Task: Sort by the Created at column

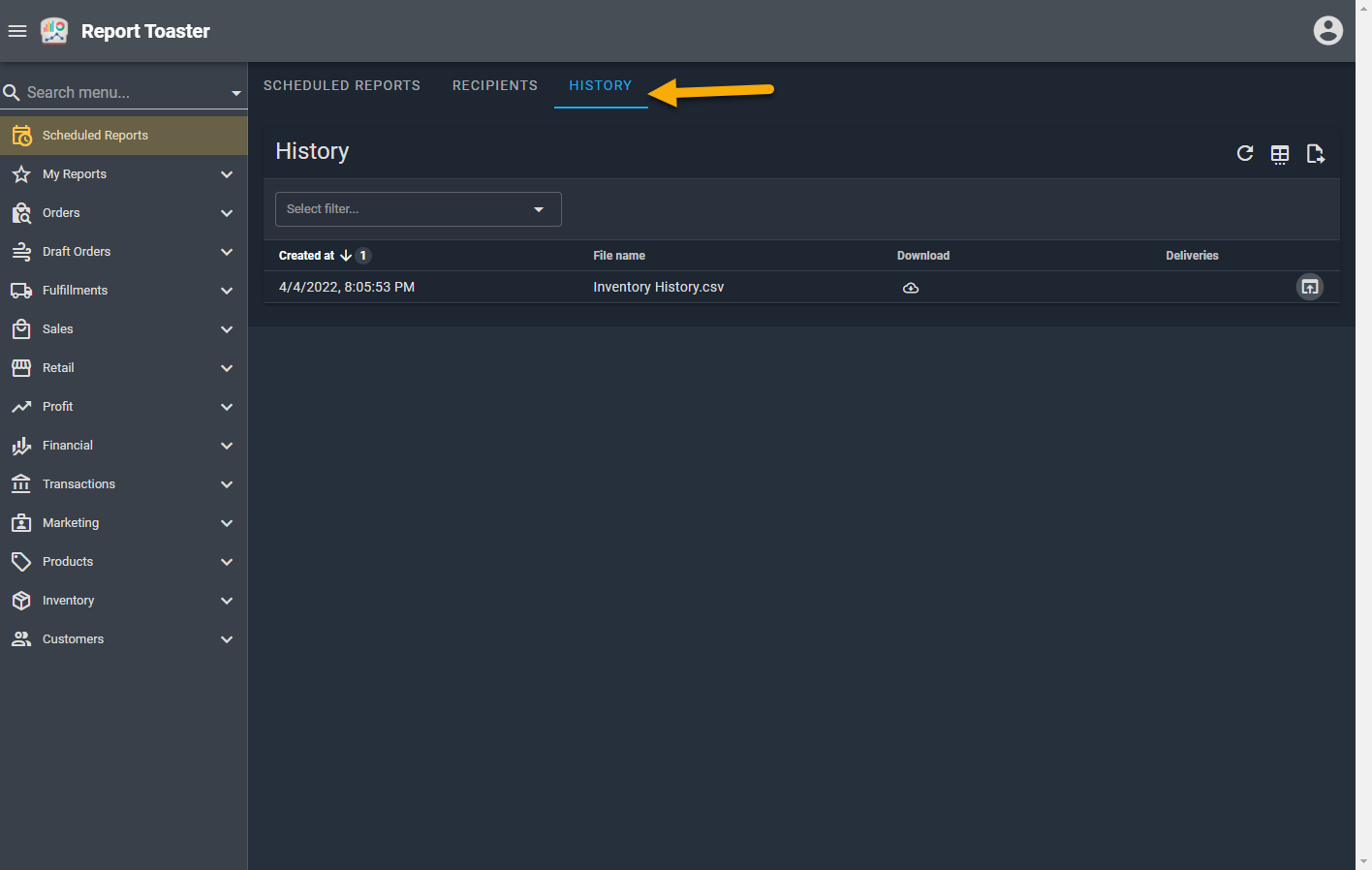Action: [306, 256]
